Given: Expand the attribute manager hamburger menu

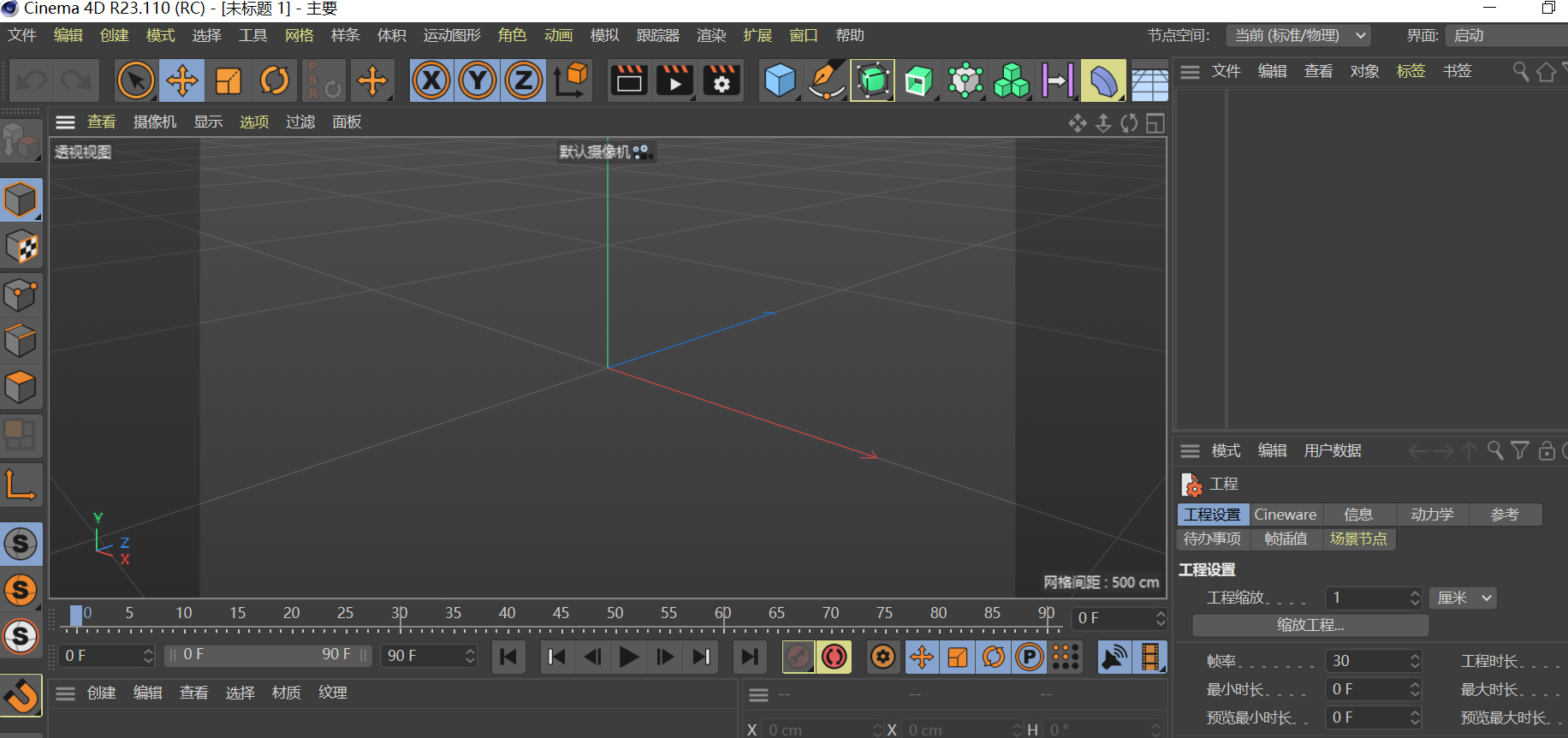Looking at the screenshot, I should click(x=1190, y=450).
